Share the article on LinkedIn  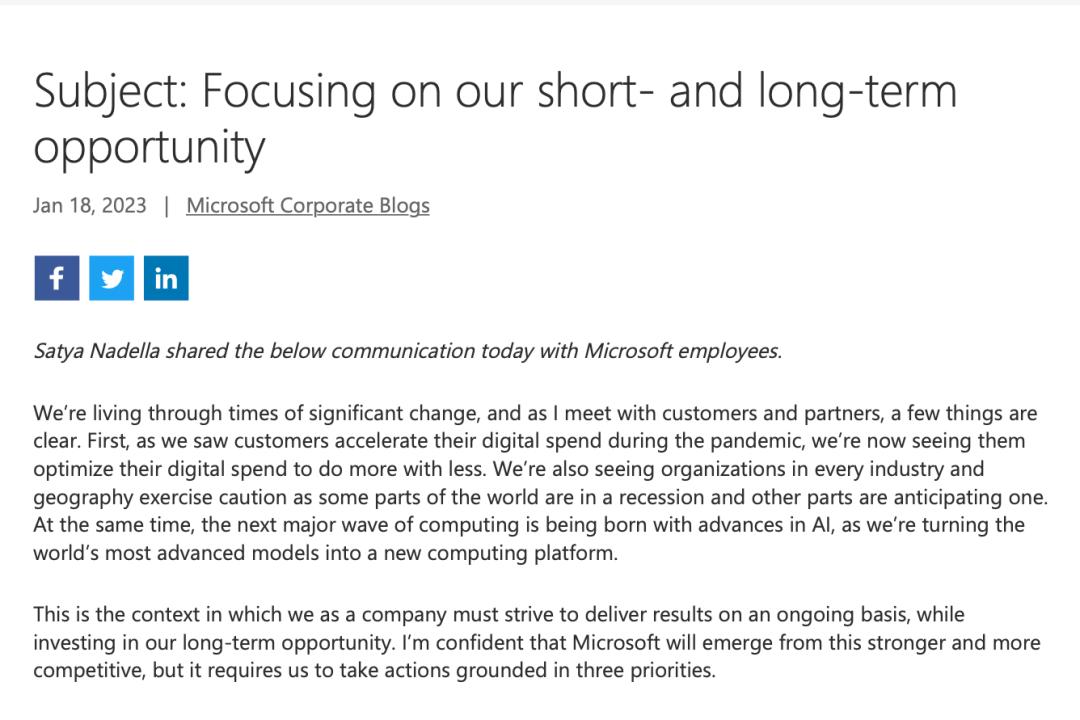coord(166,278)
